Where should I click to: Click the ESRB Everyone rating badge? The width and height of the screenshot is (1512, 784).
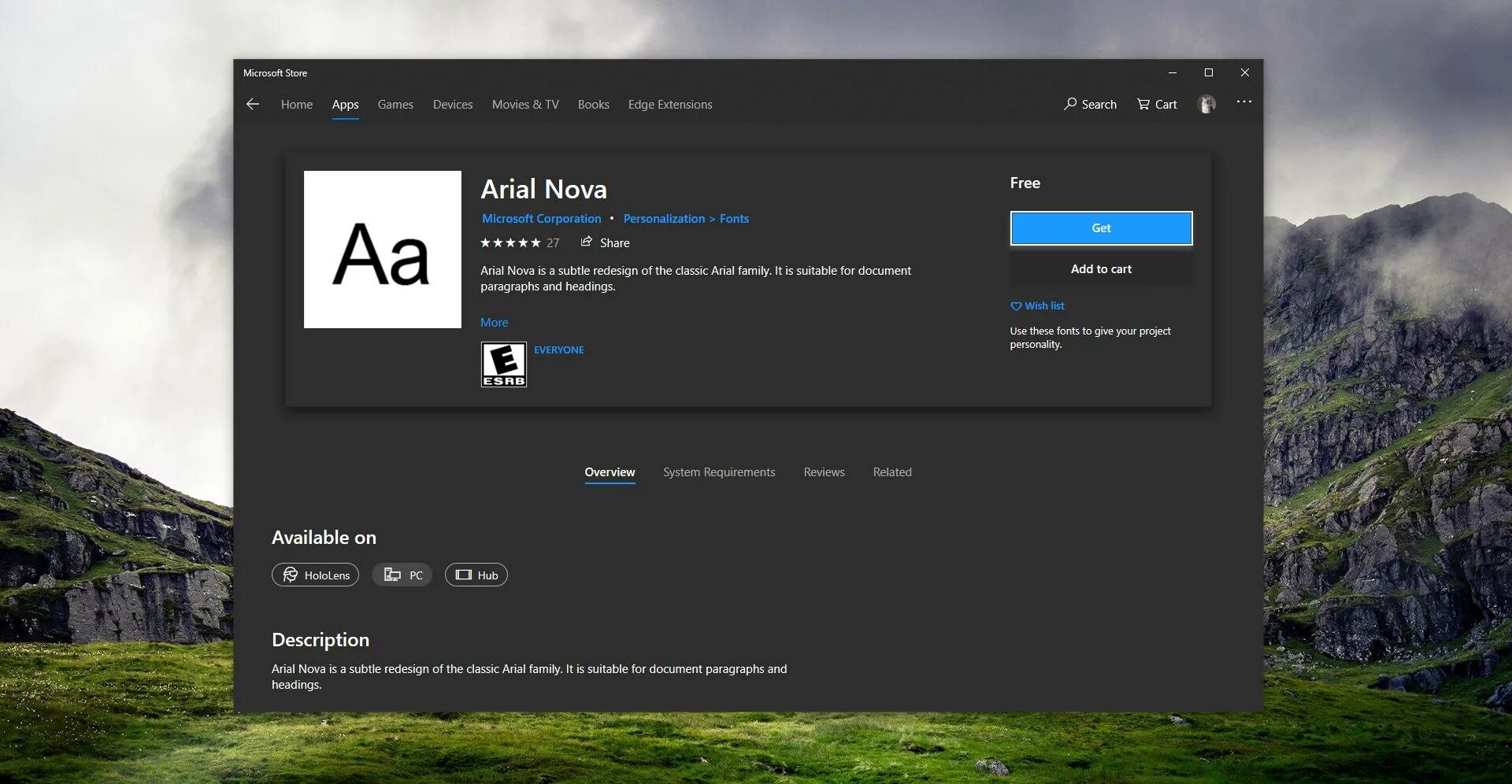[x=504, y=364]
